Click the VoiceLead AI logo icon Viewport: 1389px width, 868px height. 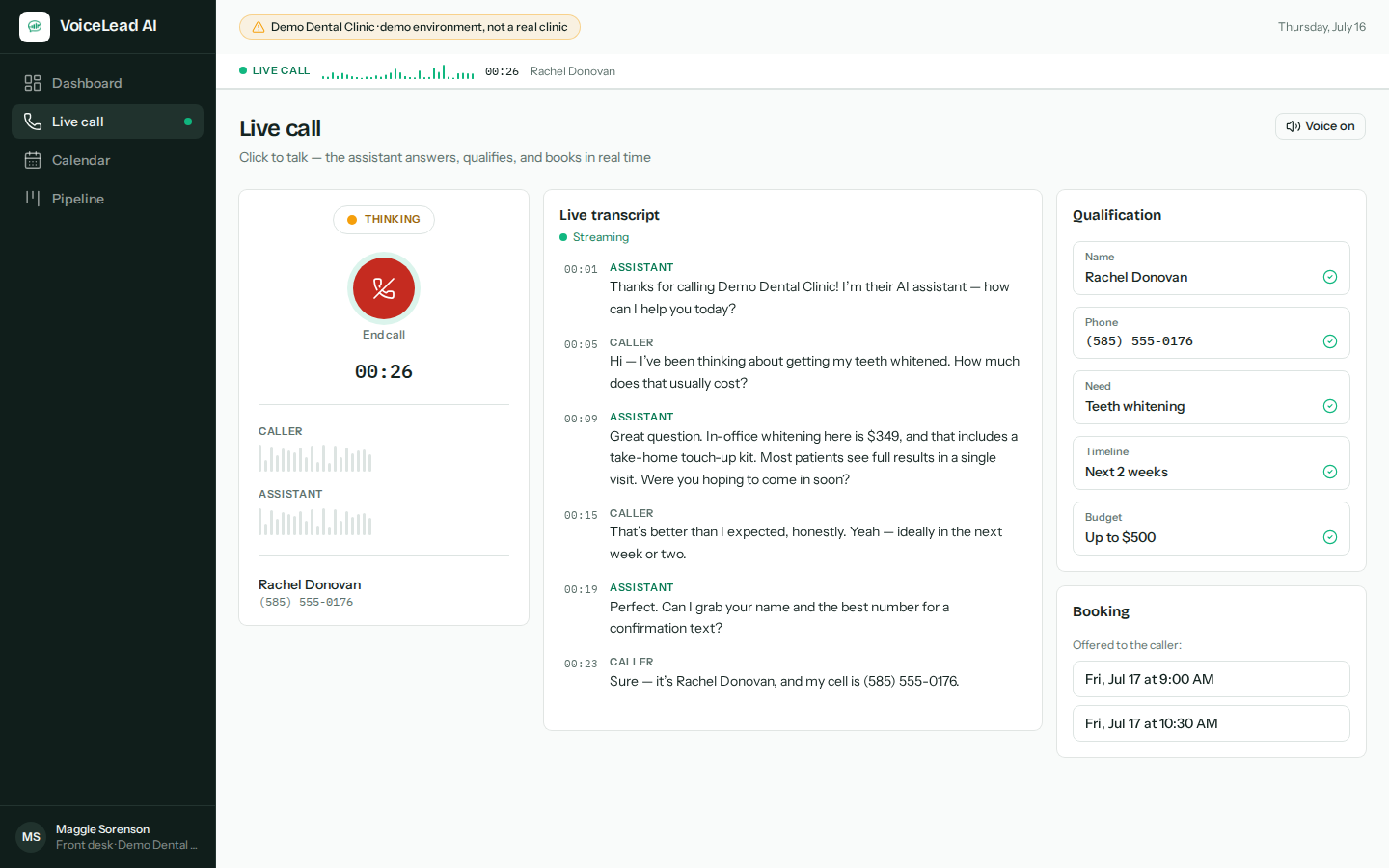[35, 27]
